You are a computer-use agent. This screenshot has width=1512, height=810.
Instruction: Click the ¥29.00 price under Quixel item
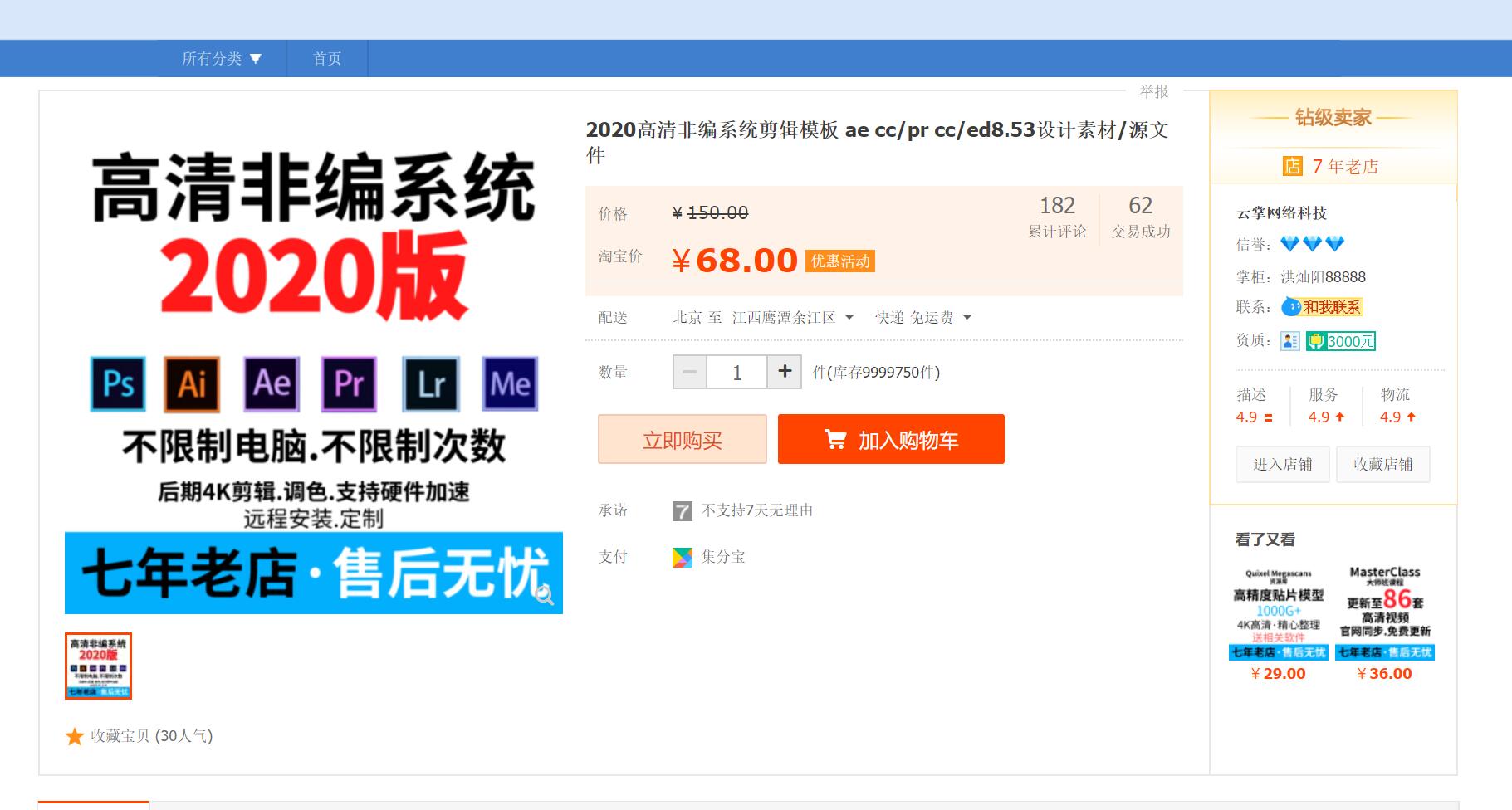[x=1279, y=674]
